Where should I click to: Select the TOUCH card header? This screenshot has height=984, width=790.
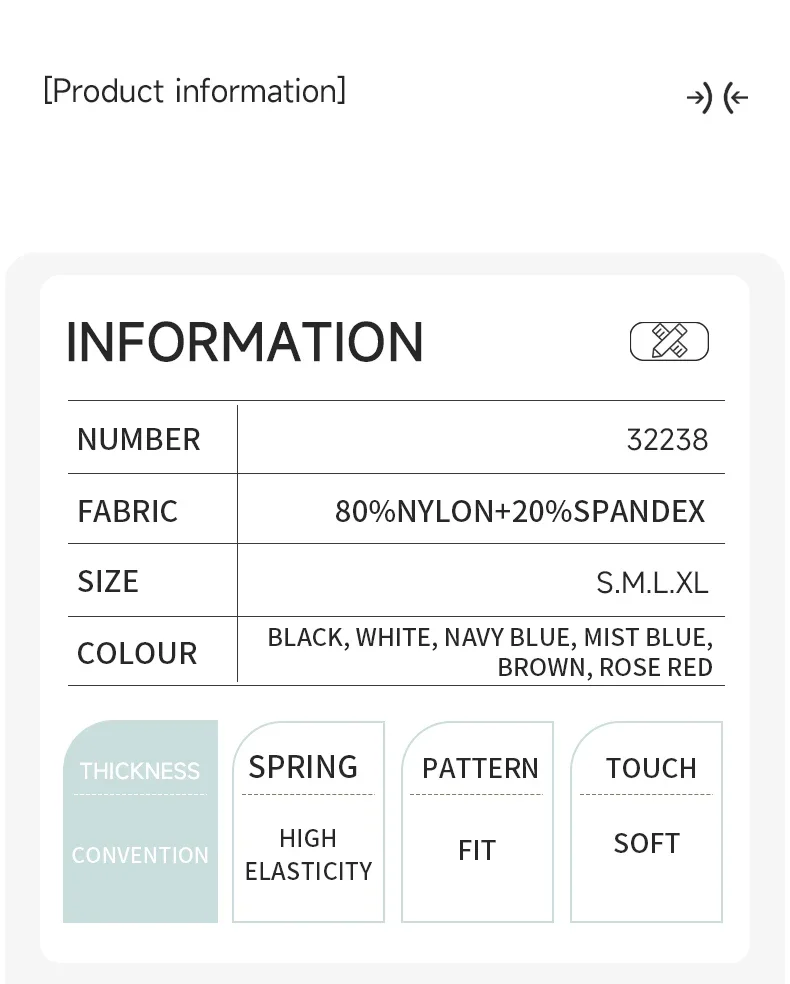[x=651, y=768]
